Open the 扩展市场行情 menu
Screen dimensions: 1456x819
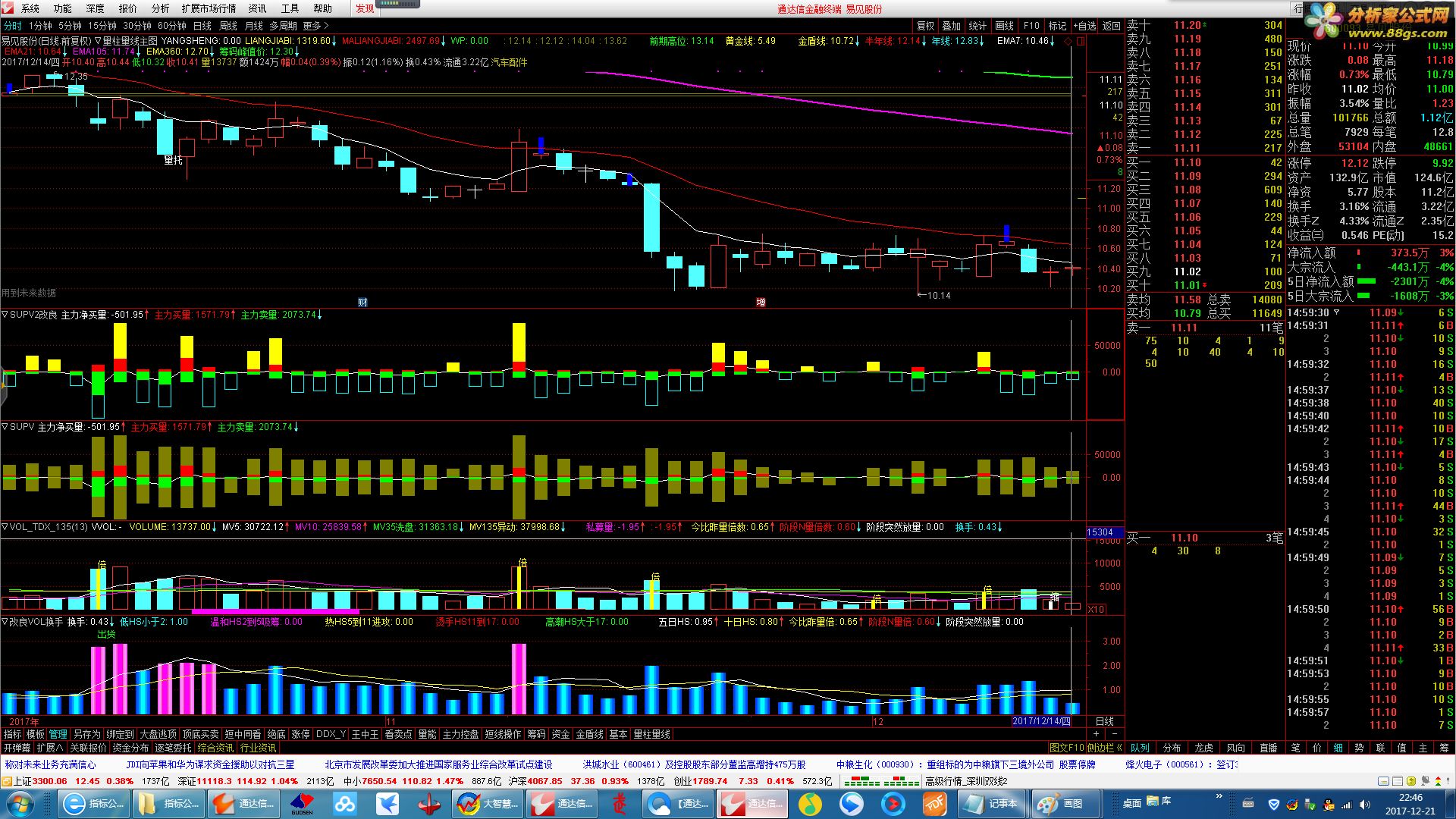click(209, 8)
